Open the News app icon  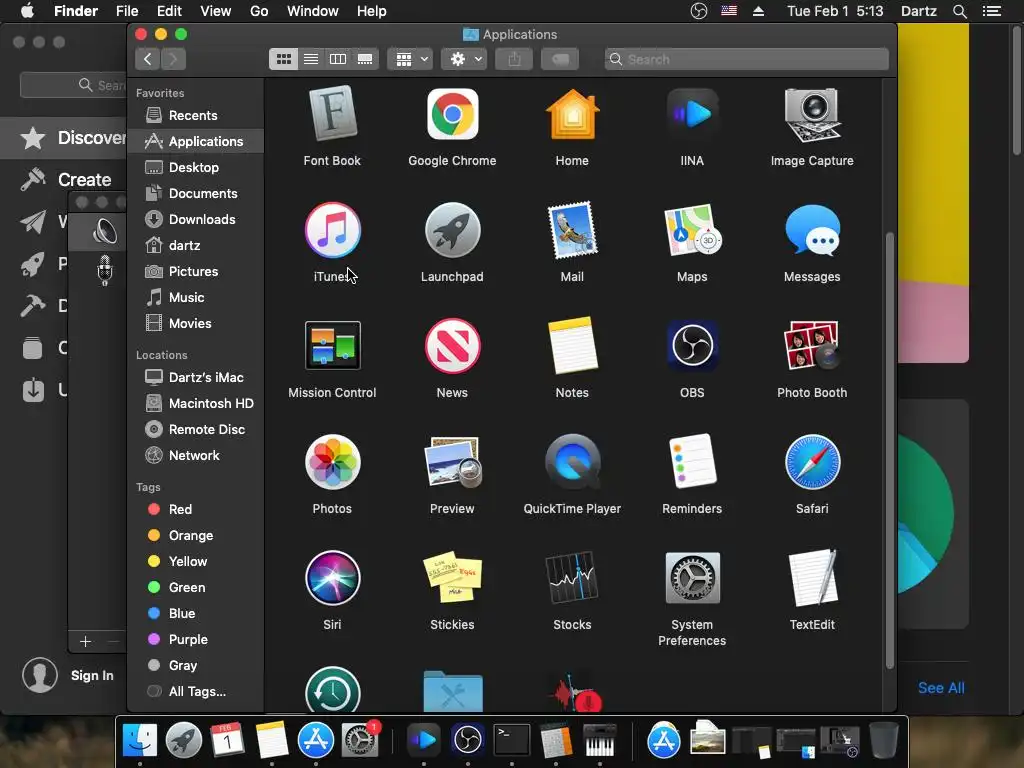tap(452, 346)
